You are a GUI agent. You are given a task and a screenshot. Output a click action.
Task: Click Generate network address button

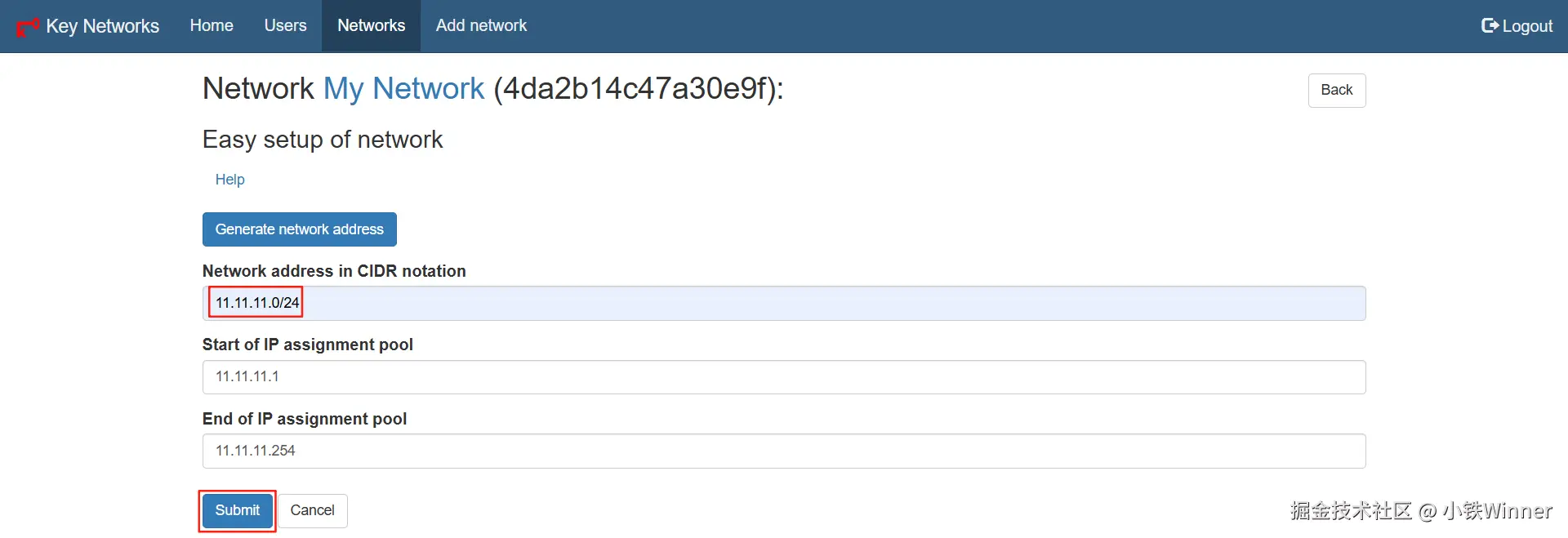click(x=299, y=229)
